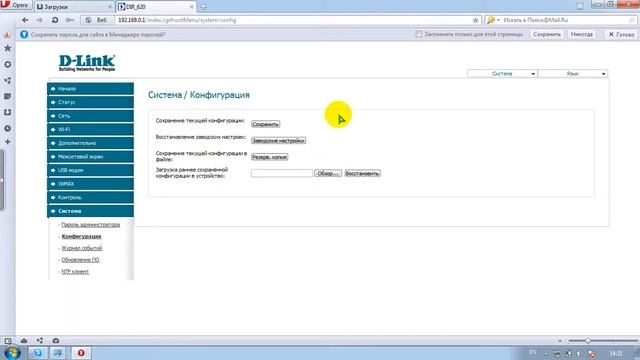Expand the Система dropdown at top right

point(502,73)
